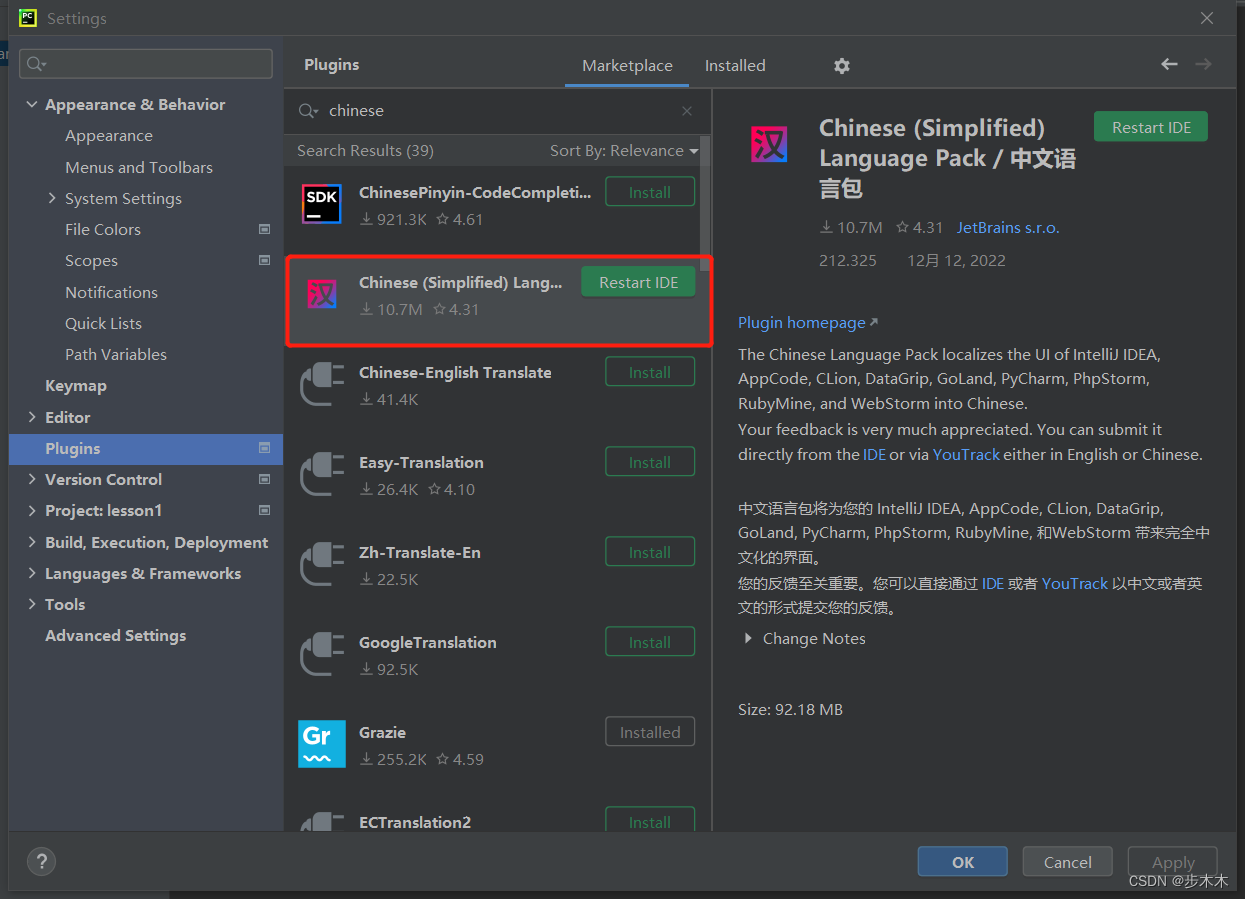Click the Zh-Translate-En plug icon
This screenshot has width=1245, height=899.
(322, 564)
